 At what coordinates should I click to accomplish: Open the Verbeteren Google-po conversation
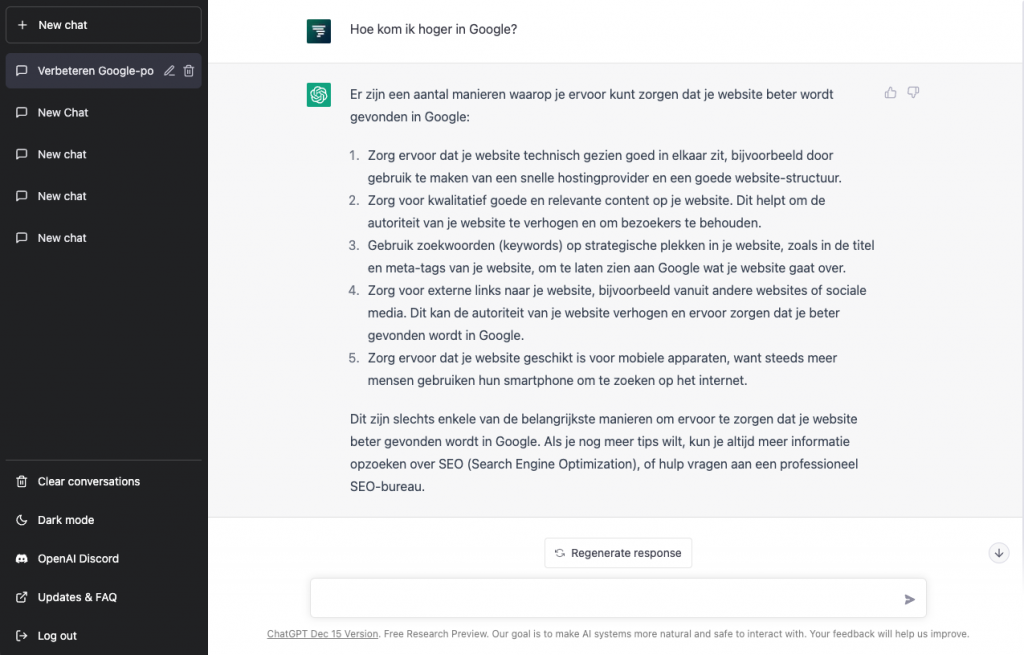(x=103, y=71)
